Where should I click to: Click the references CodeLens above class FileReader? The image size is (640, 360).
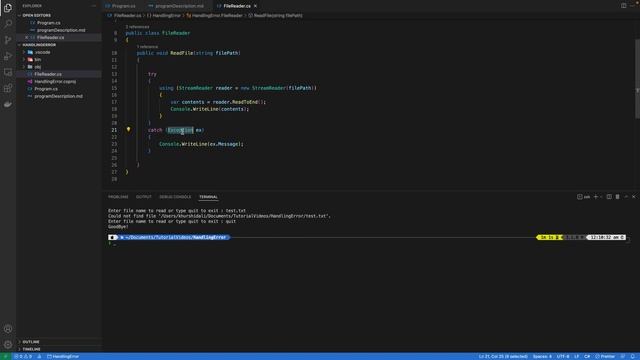[x=137, y=27]
